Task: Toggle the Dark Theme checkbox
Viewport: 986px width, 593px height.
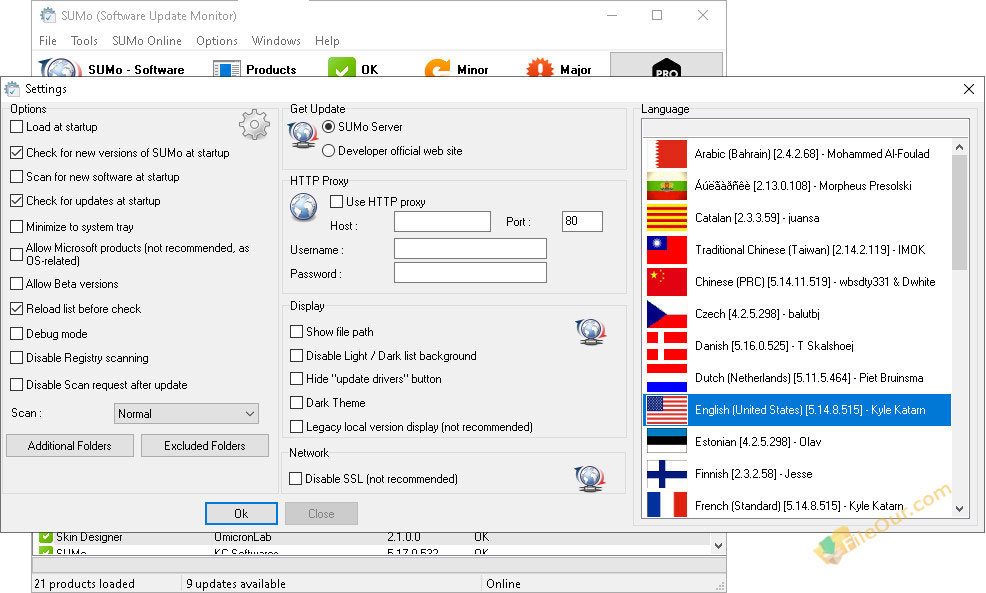Action: pos(296,403)
